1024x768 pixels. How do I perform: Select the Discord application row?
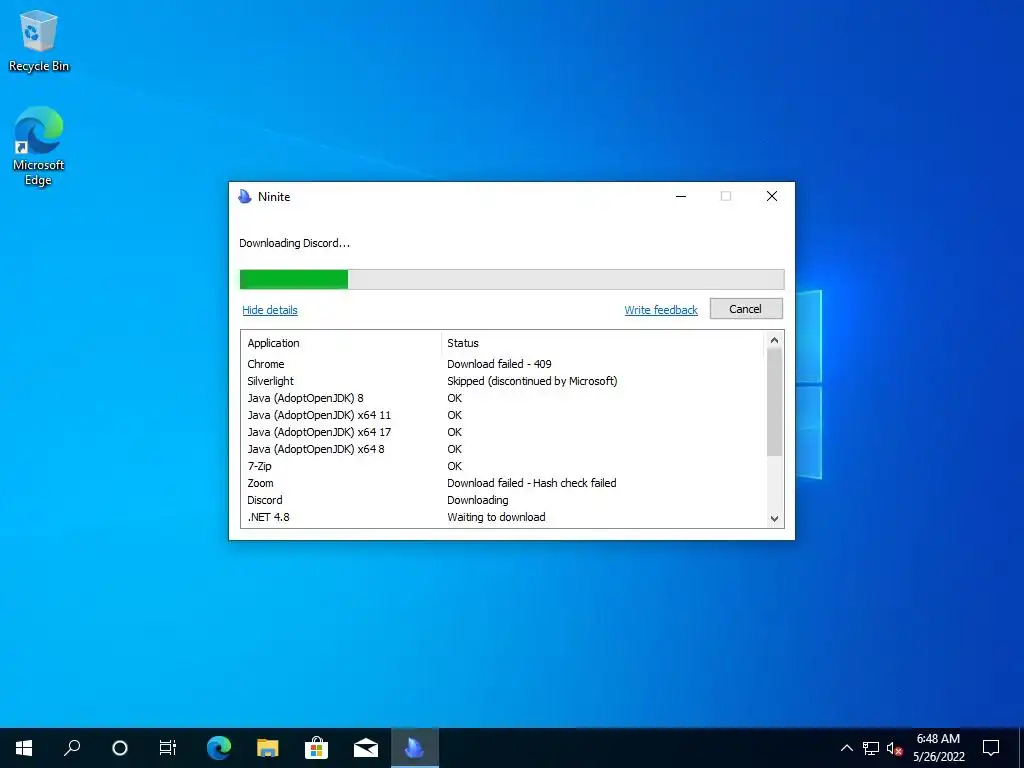[503, 500]
